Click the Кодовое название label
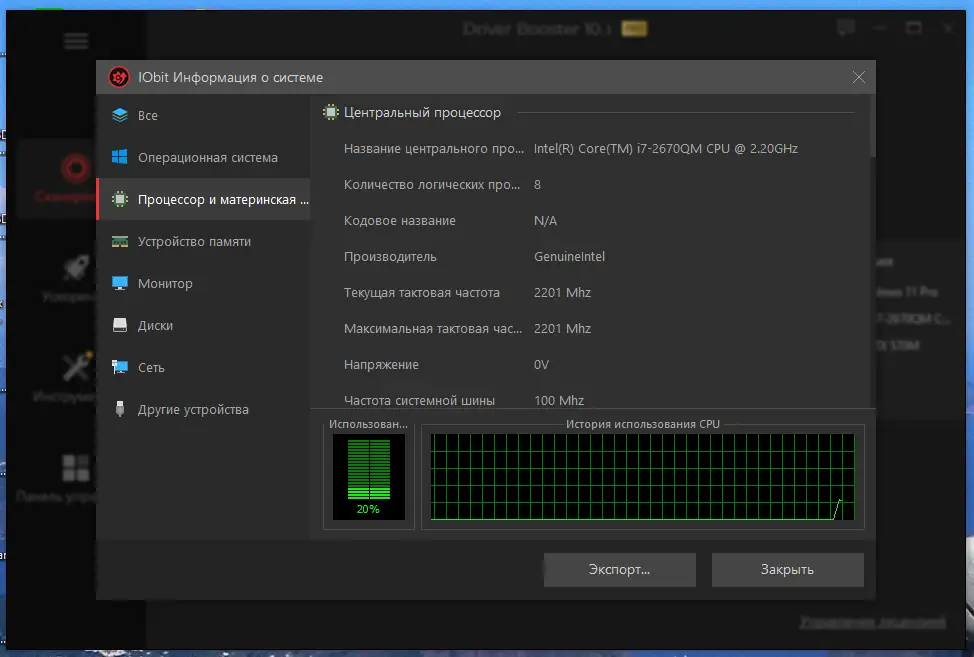This screenshot has width=974, height=657. pos(399,220)
